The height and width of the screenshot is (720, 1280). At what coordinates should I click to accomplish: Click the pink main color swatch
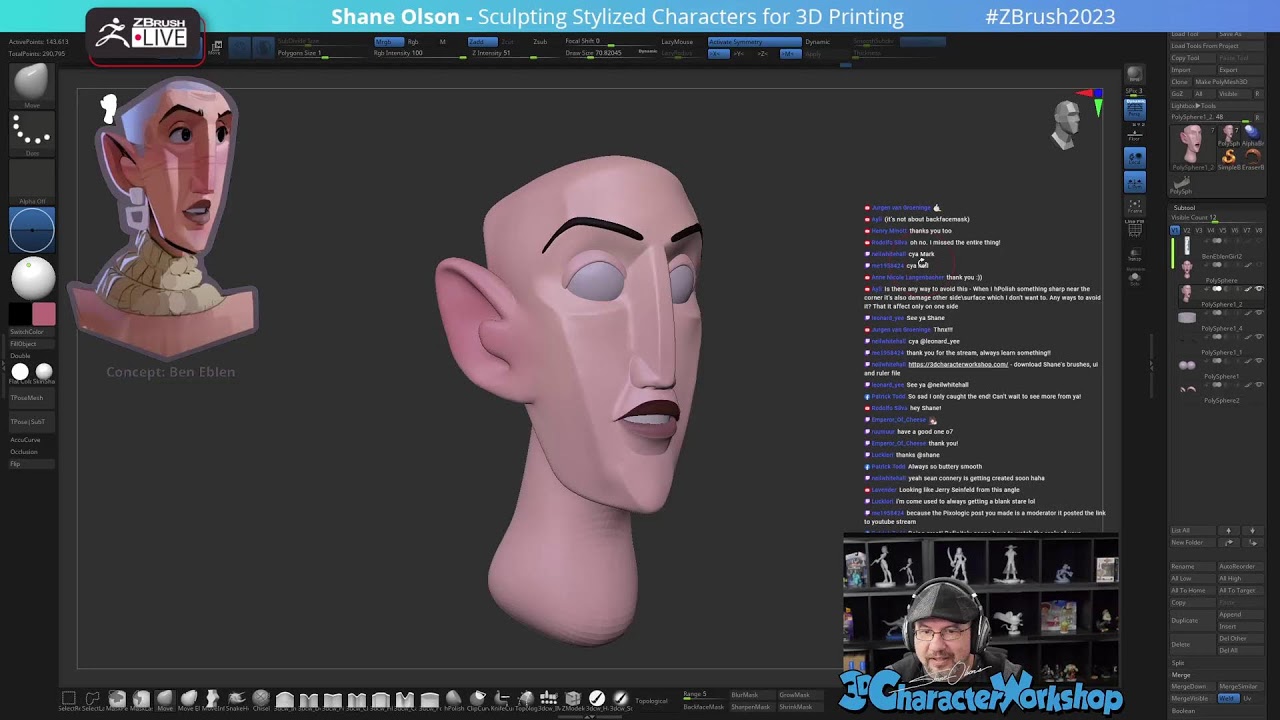(x=44, y=316)
